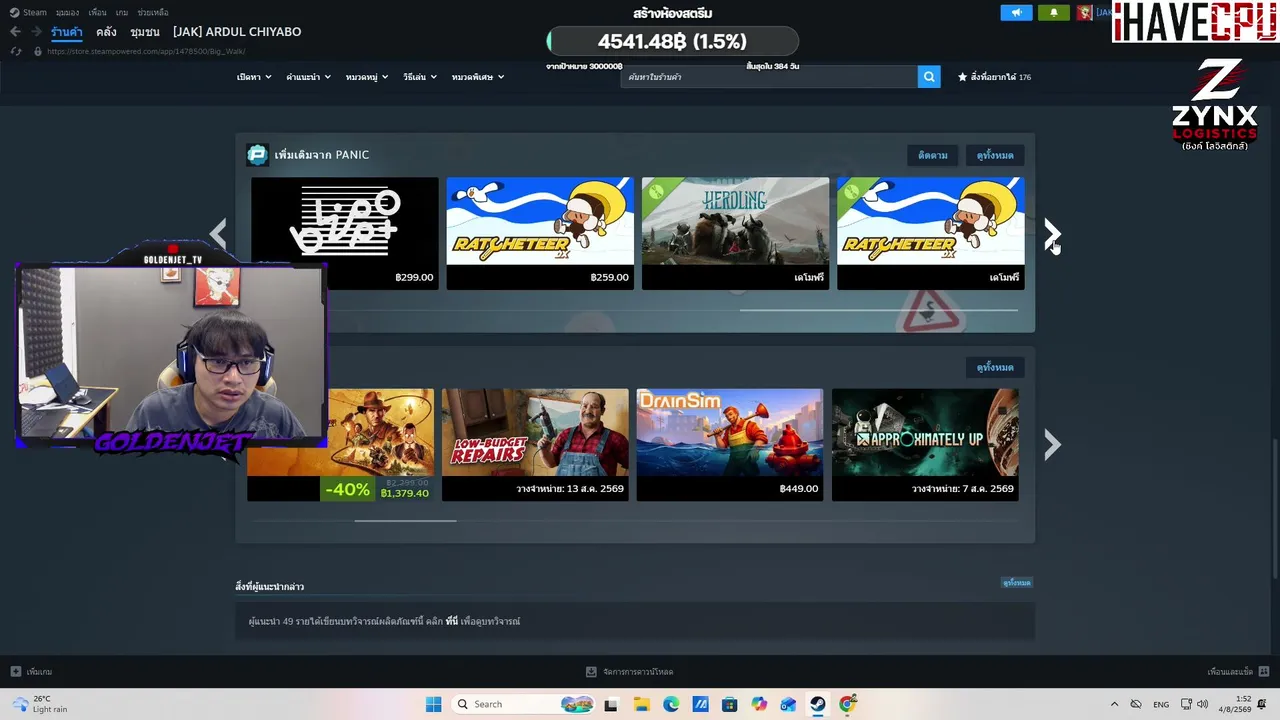Open the เกม (Games) menu
This screenshot has height=720, width=1280.
point(122,12)
